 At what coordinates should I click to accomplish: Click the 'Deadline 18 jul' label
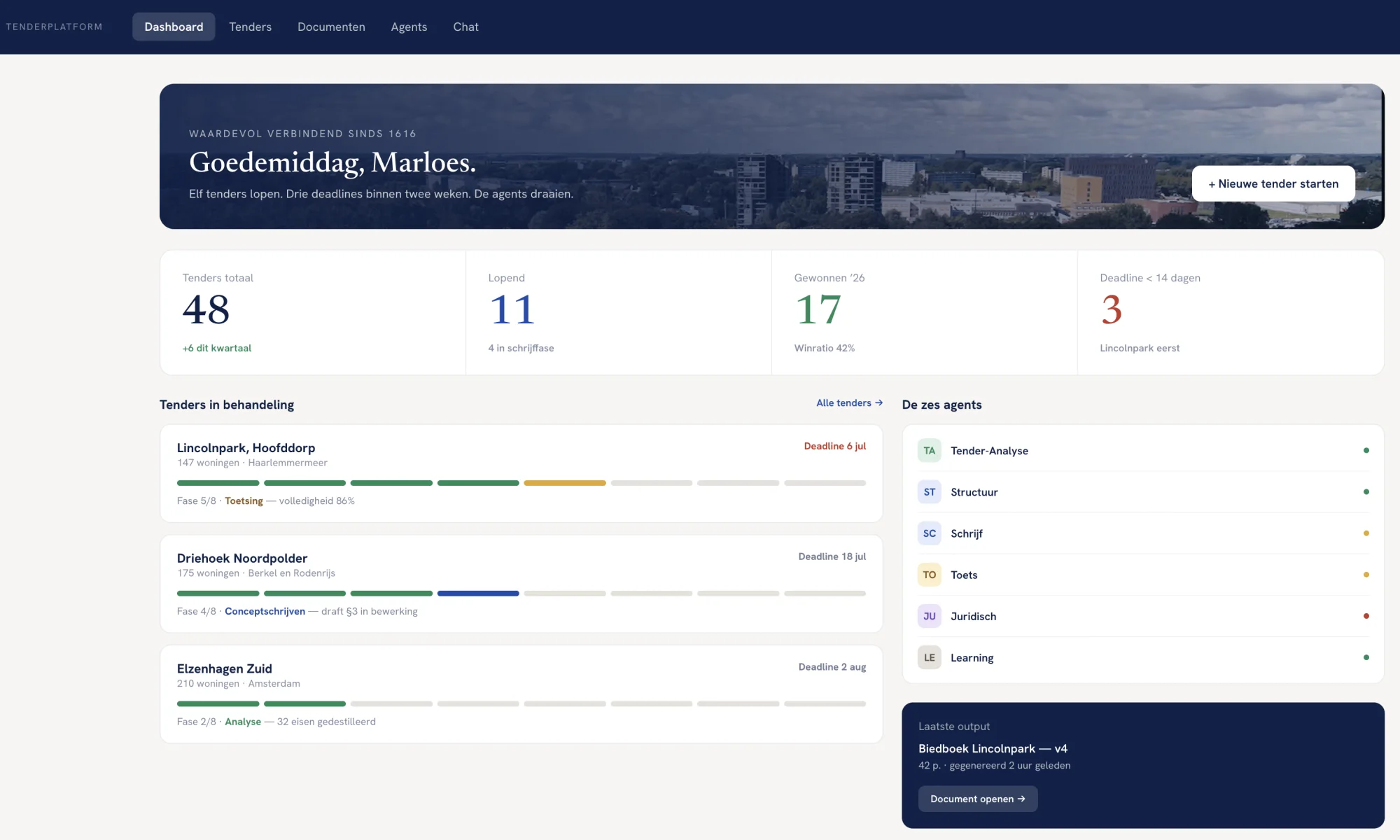(832, 556)
